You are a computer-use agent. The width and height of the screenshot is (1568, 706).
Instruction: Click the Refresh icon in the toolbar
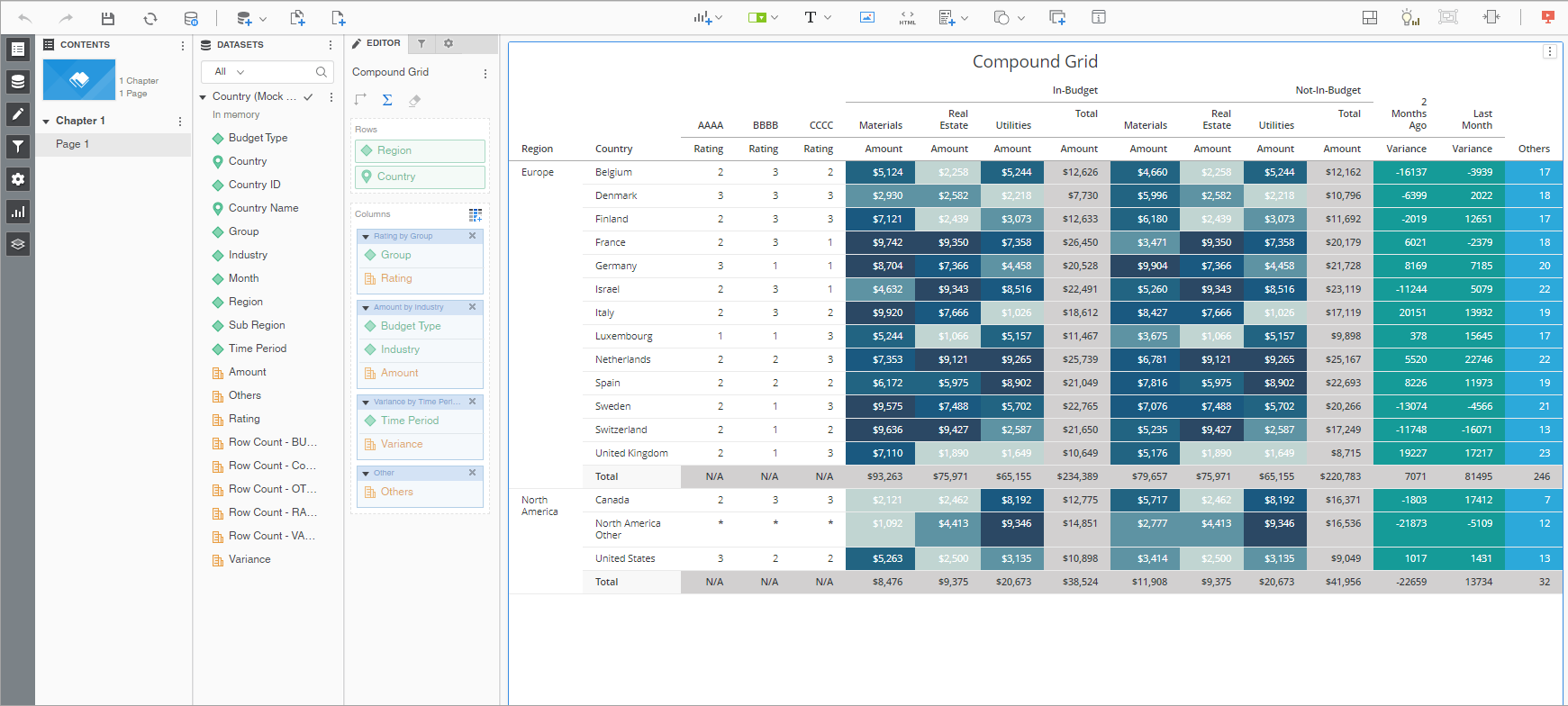150,18
